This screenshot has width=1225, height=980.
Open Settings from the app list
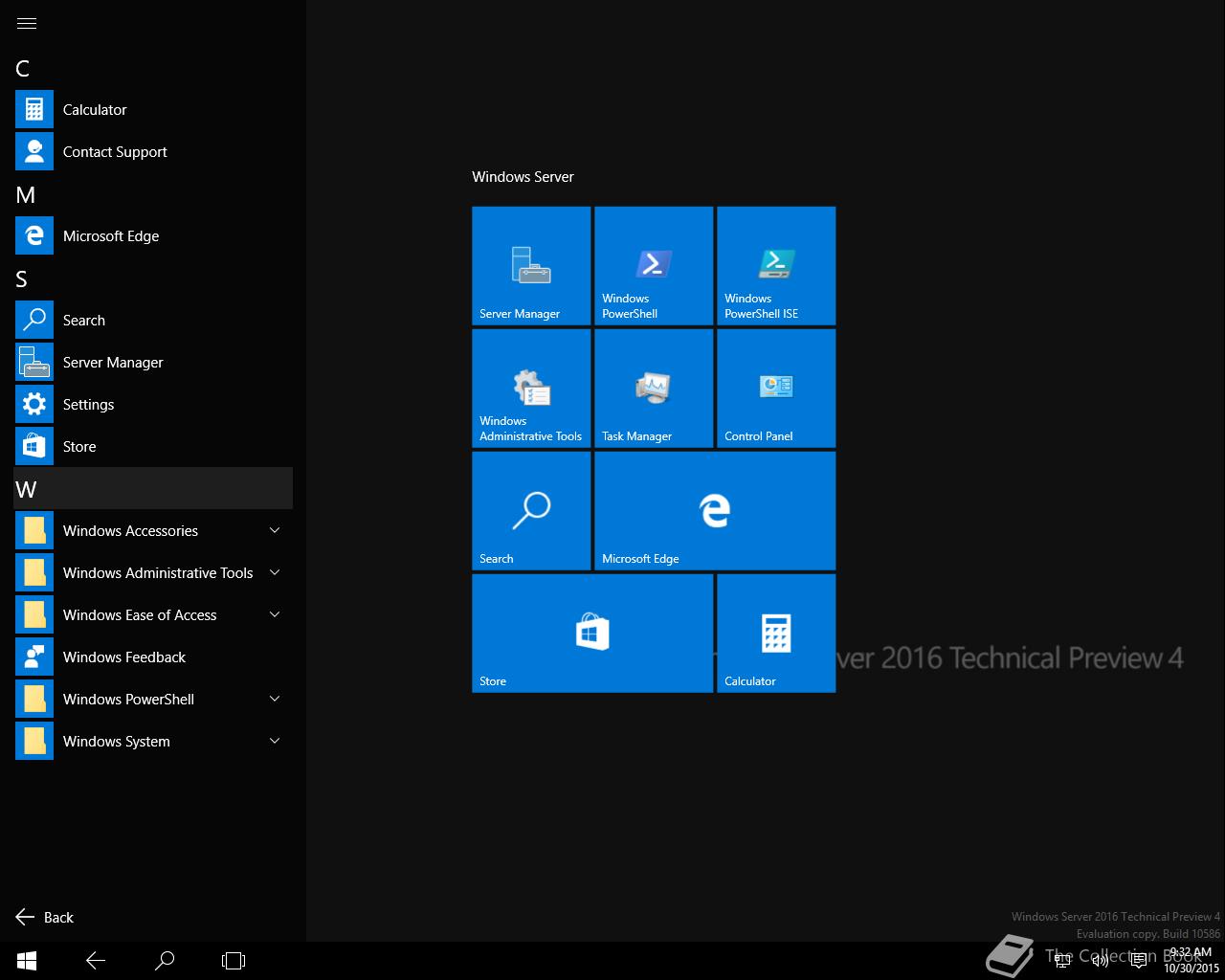coord(153,405)
